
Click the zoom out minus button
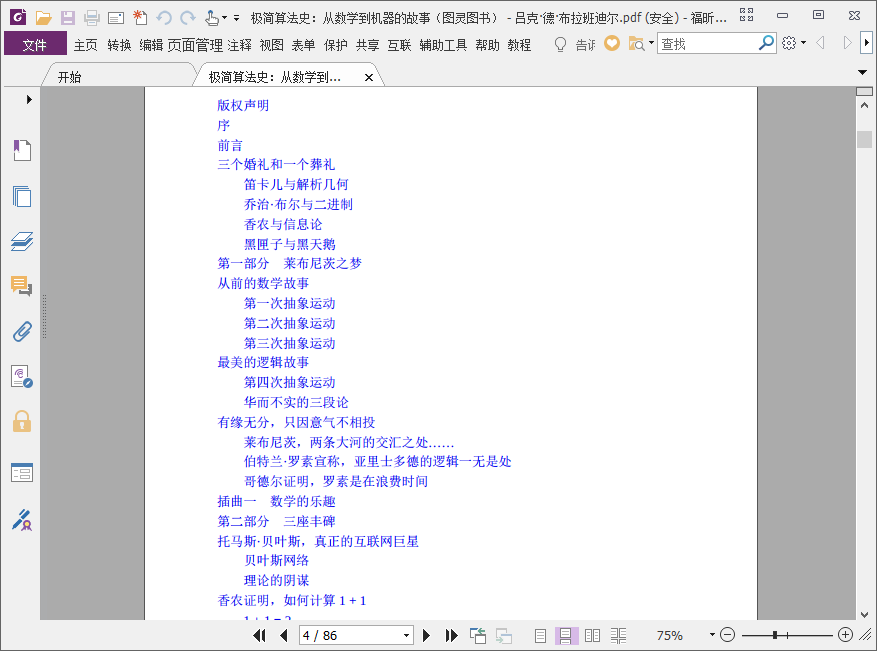click(x=727, y=635)
